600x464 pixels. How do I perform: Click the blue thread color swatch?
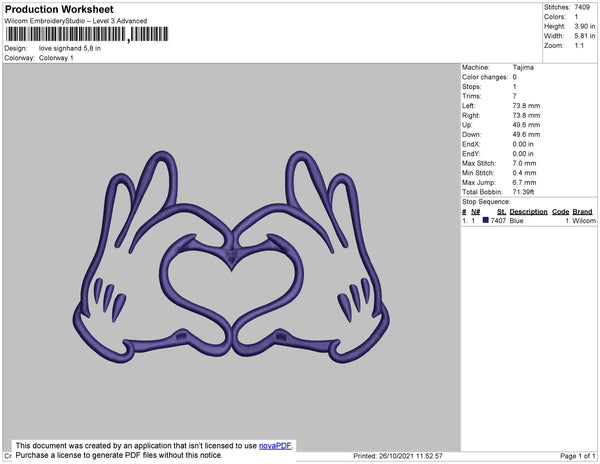tap(486, 220)
